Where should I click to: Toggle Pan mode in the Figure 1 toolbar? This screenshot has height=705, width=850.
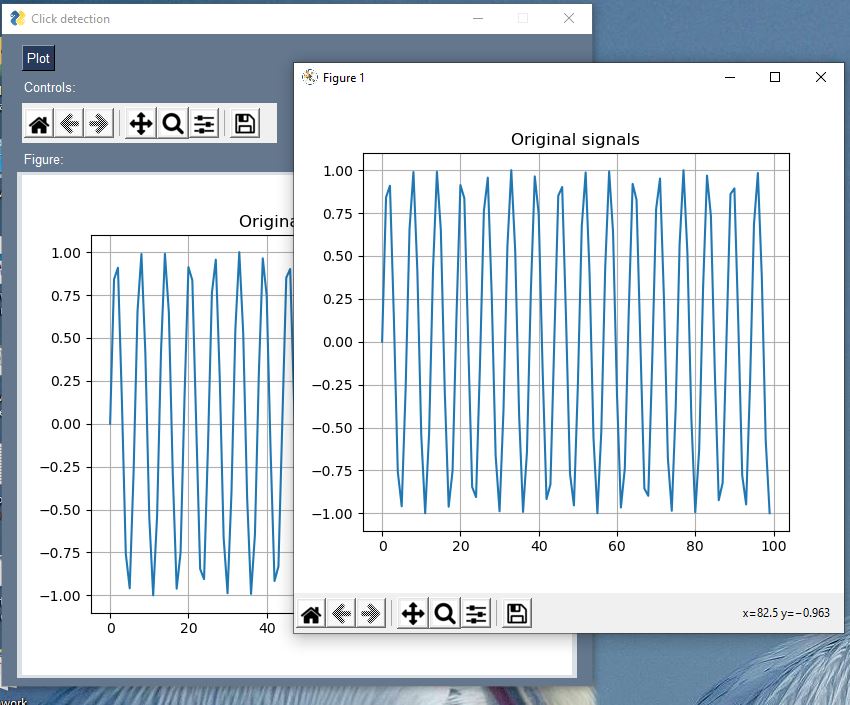coord(411,613)
